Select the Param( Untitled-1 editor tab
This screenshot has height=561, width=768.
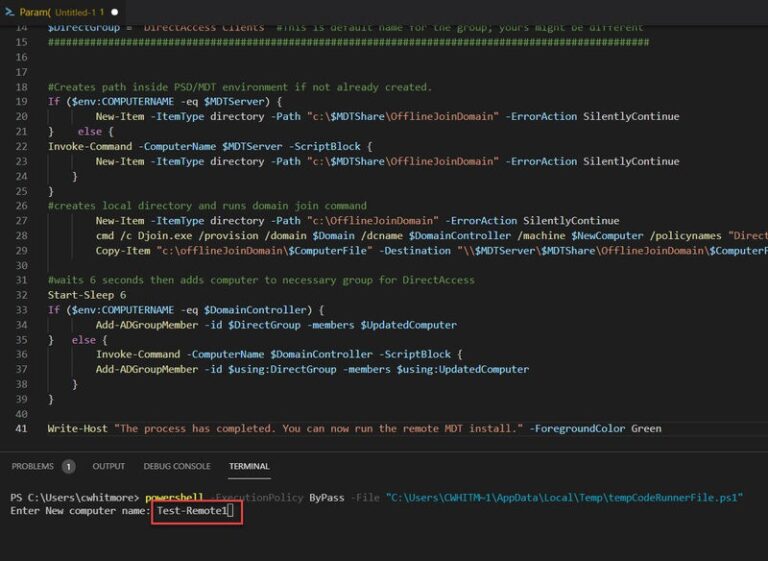coord(62,11)
